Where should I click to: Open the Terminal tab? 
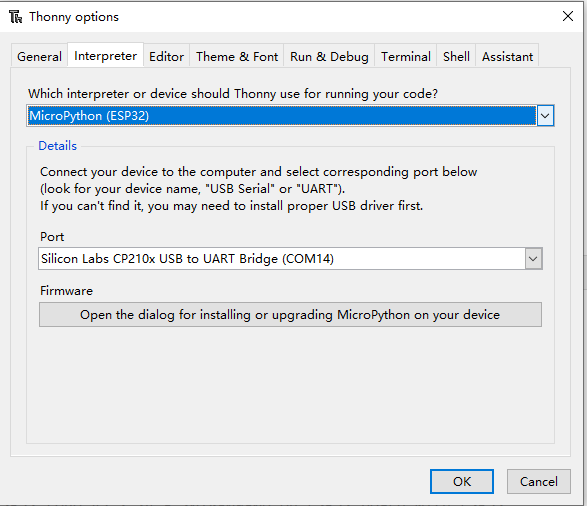click(406, 57)
